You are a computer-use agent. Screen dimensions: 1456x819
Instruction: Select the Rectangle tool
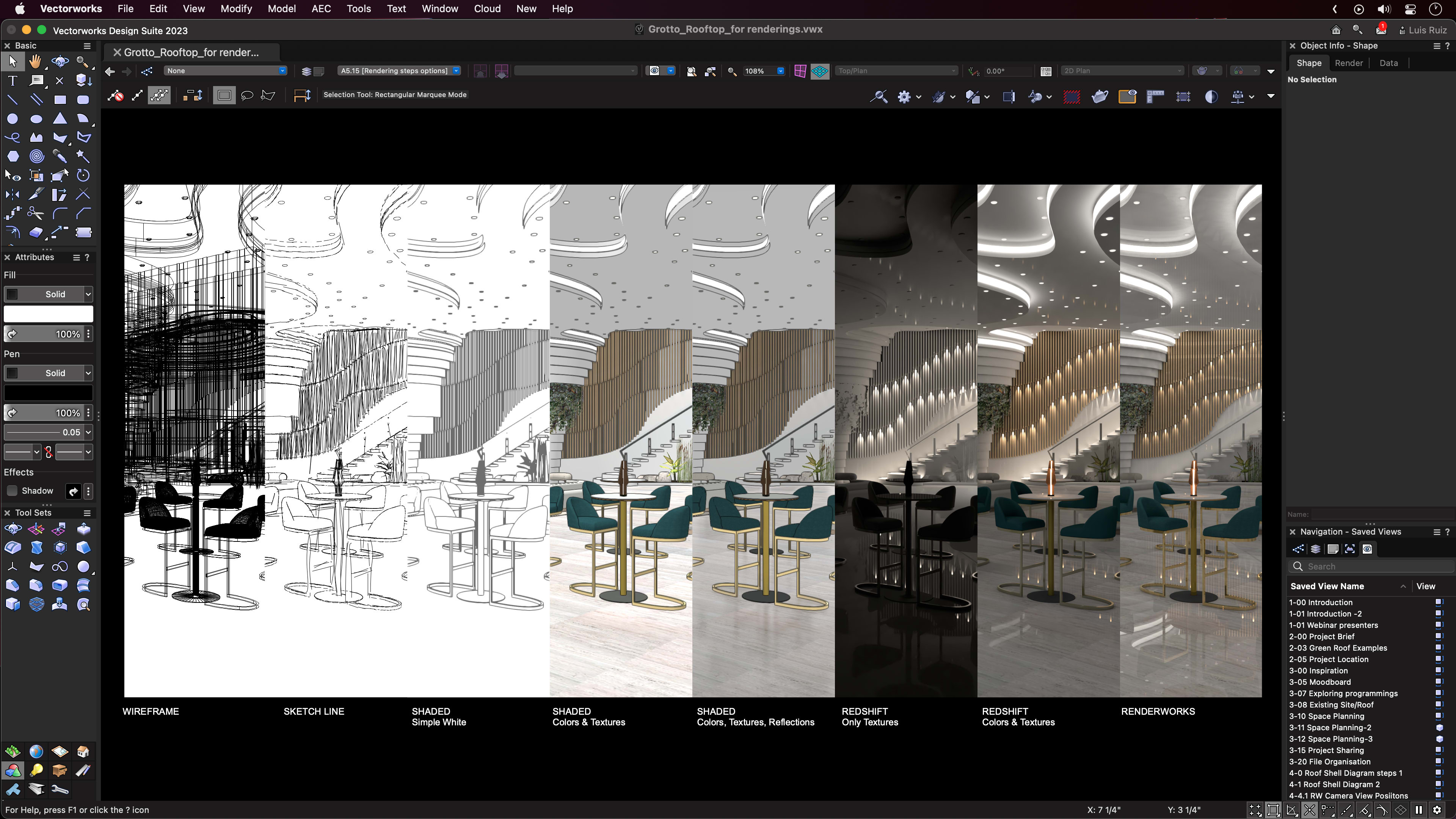click(60, 99)
